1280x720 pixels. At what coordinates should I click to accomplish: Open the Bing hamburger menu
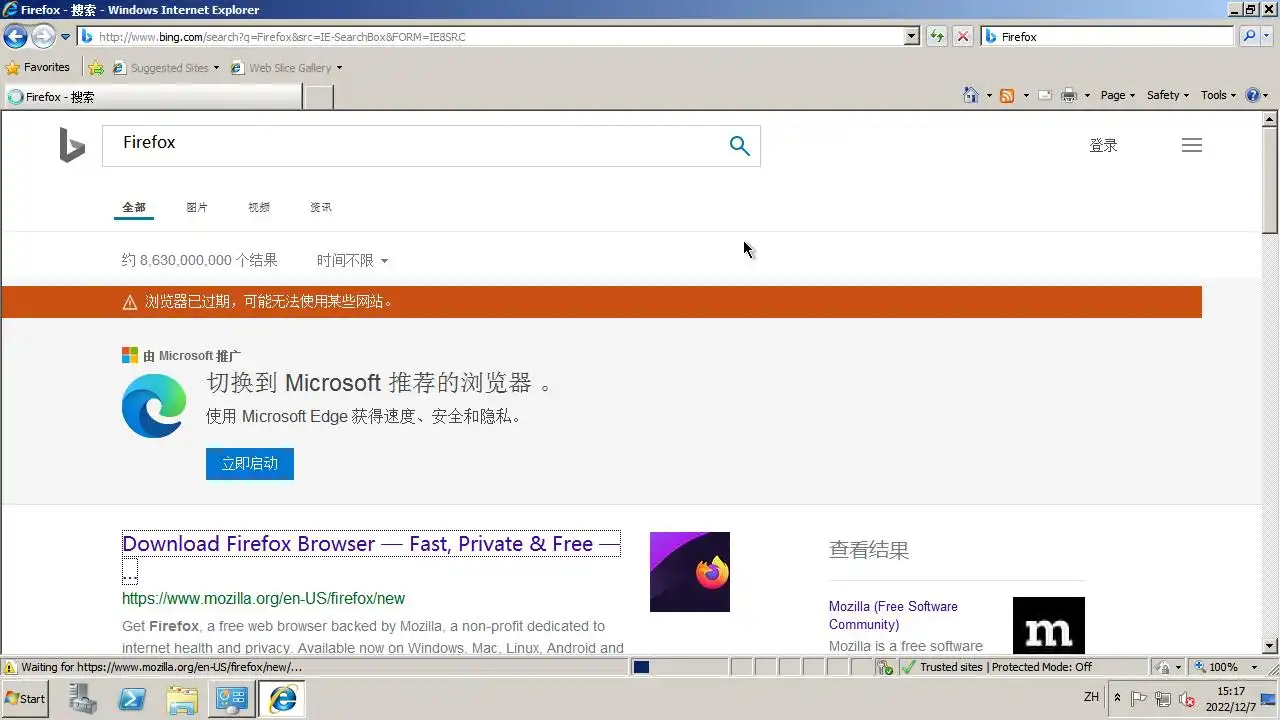tap(1192, 146)
